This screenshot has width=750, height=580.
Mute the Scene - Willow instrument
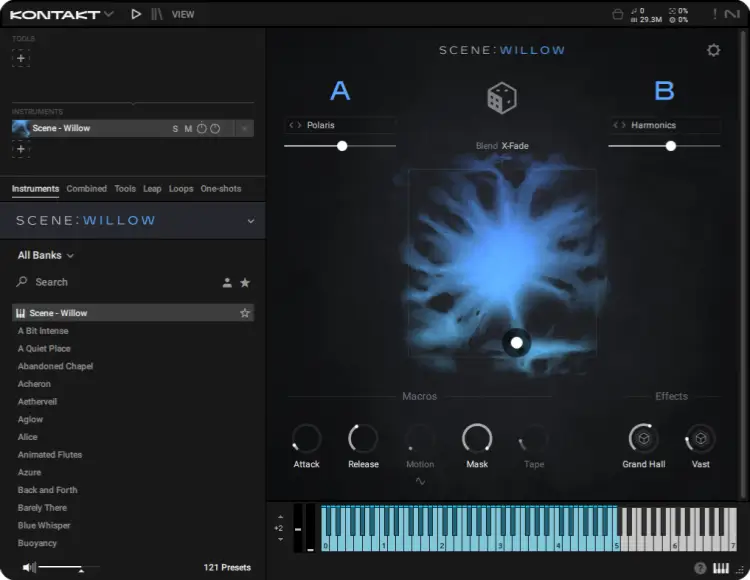click(x=188, y=129)
